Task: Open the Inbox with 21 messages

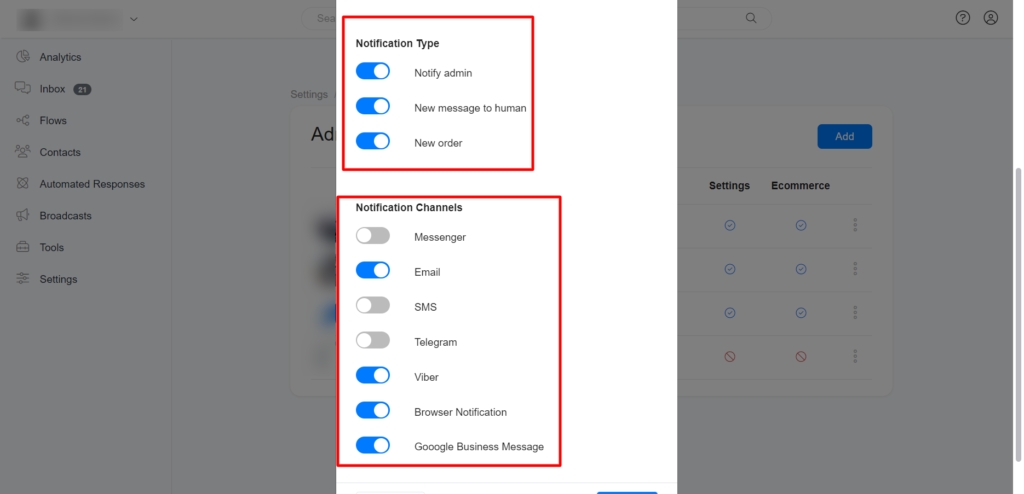Action: pyautogui.click(x=53, y=89)
